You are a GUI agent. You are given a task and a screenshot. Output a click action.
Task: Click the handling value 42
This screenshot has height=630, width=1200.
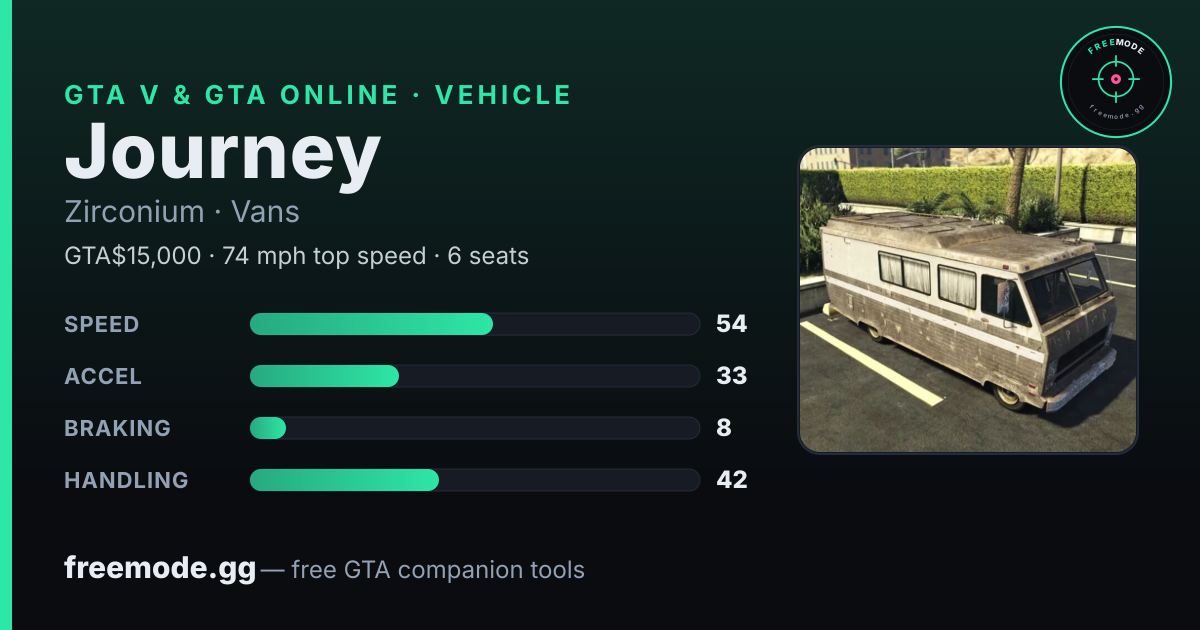click(732, 480)
